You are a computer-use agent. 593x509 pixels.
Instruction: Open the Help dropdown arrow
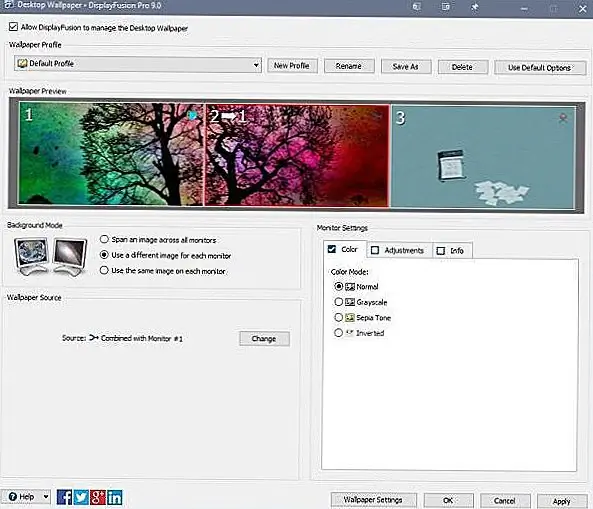point(46,496)
